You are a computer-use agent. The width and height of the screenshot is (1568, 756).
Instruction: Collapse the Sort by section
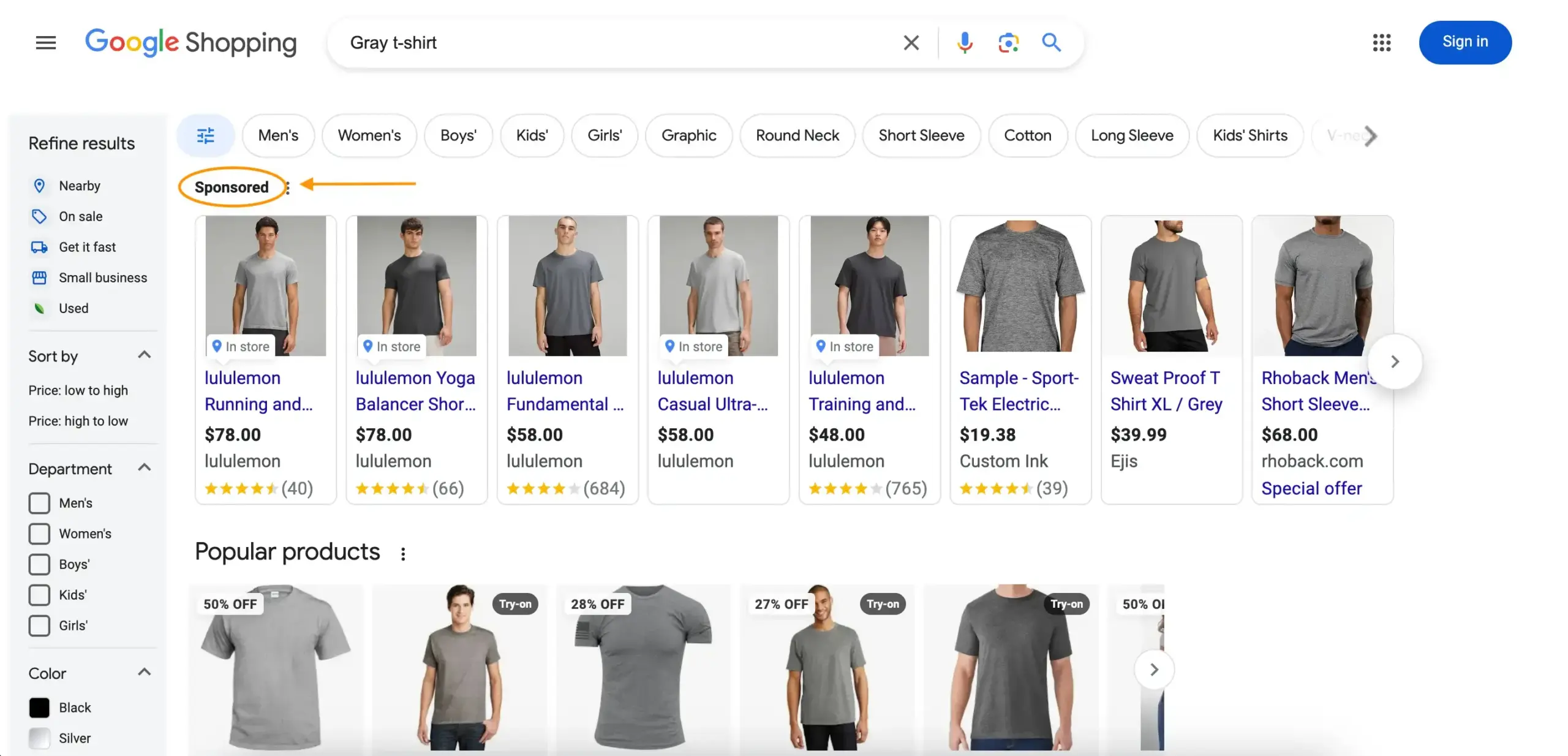click(x=145, y=355)
